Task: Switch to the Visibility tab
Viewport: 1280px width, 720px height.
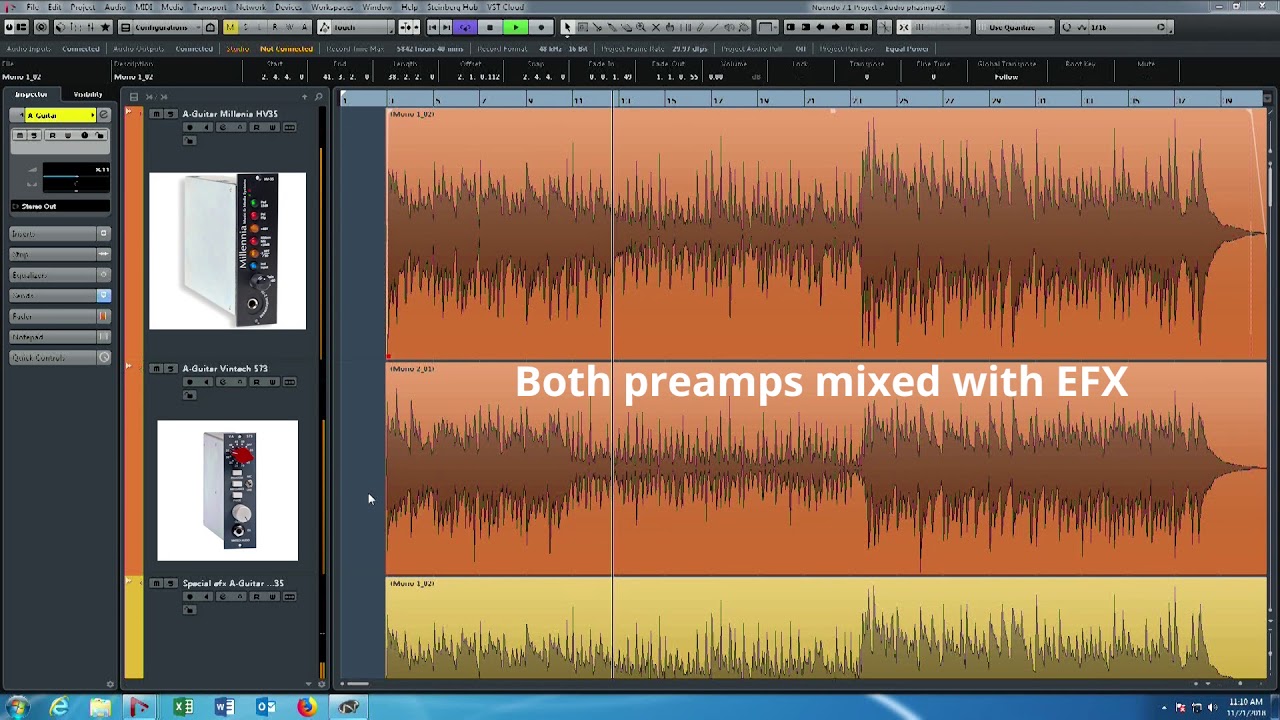Action: tap(88, 94)
